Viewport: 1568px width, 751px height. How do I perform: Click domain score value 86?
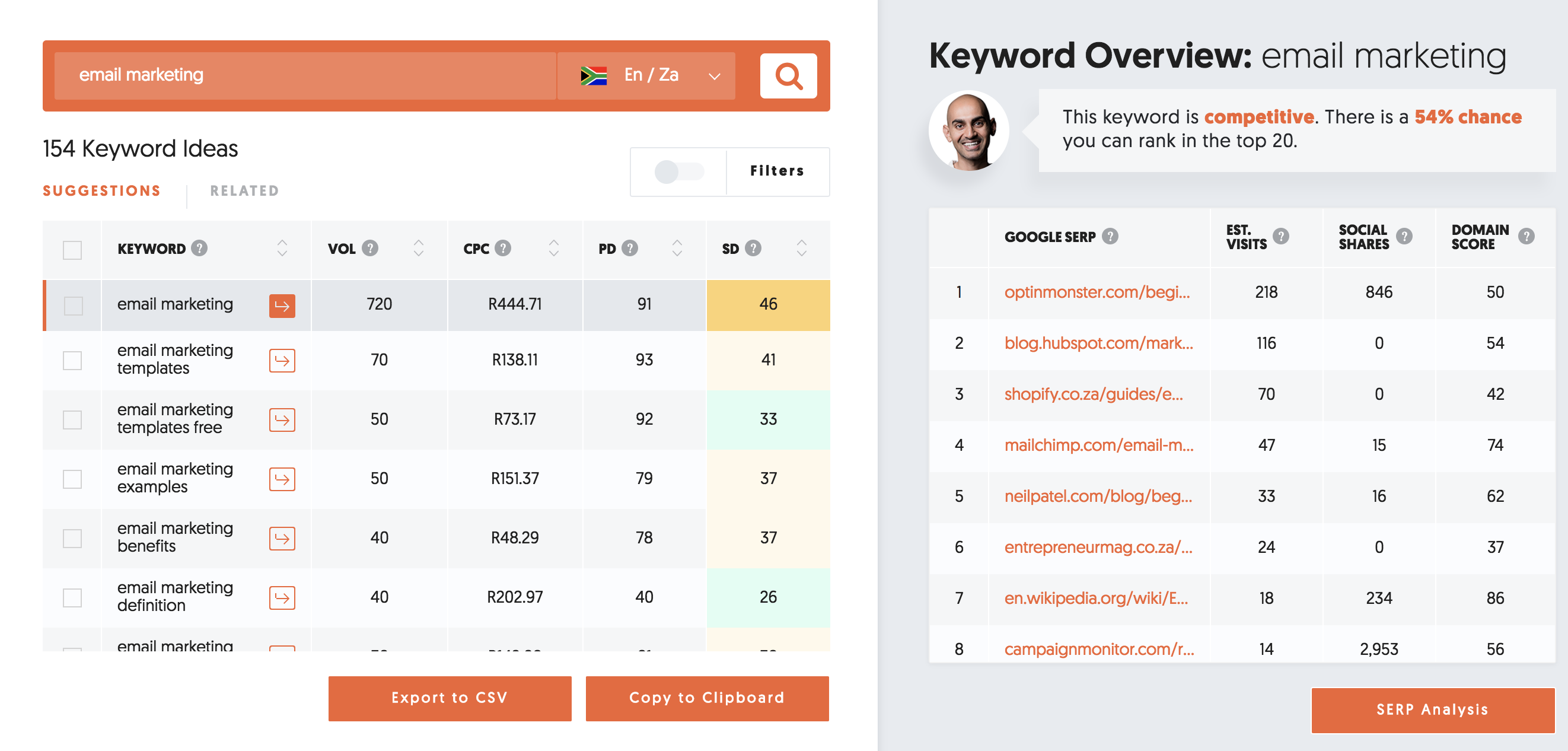[1495, 598]
